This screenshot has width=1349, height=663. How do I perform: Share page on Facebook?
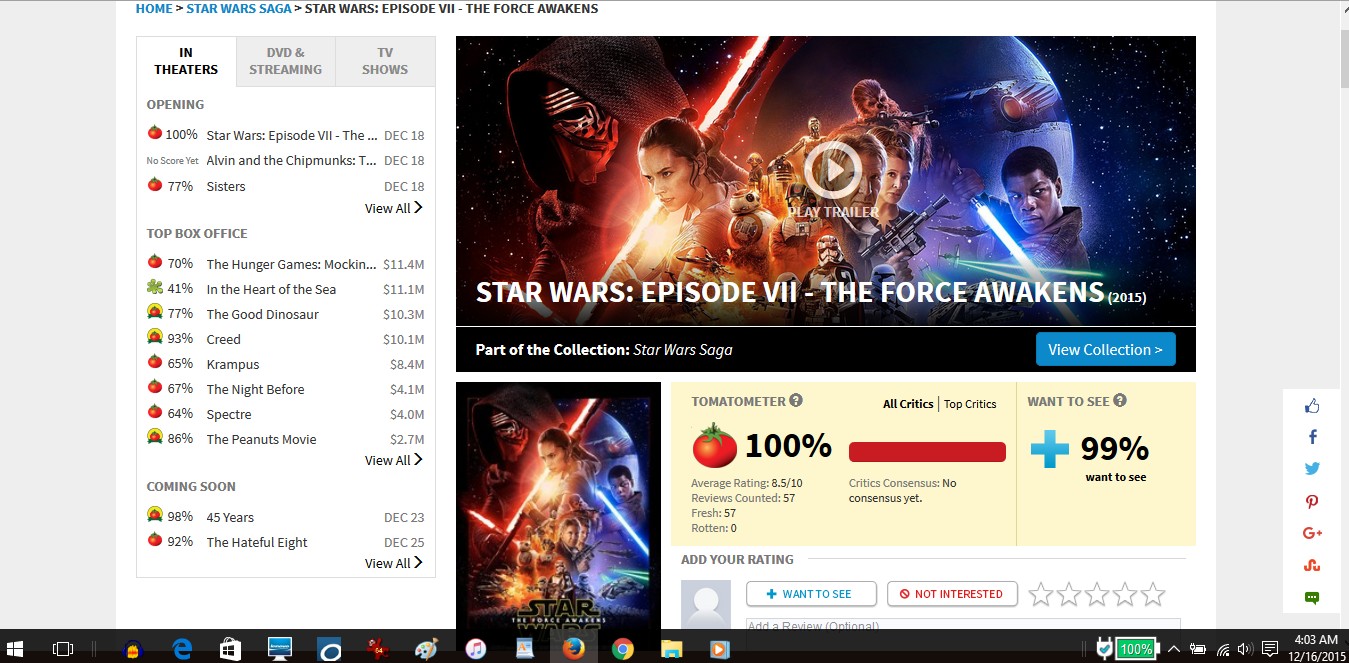(x=1313, y=437)
